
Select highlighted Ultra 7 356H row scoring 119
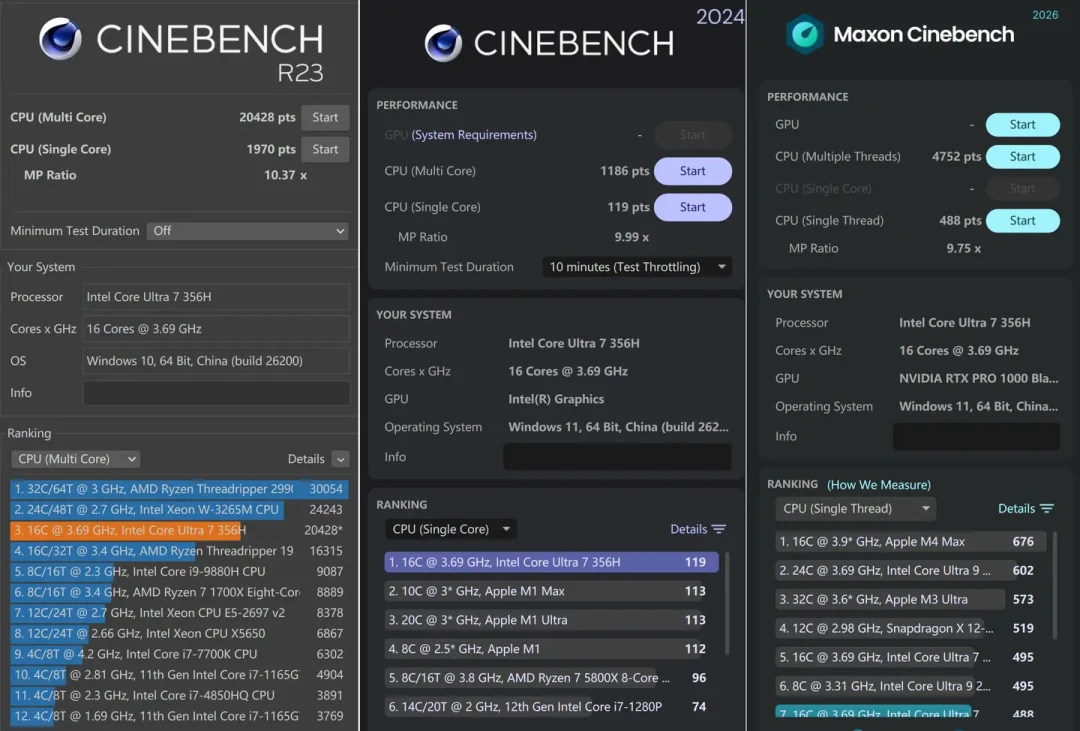551,562
